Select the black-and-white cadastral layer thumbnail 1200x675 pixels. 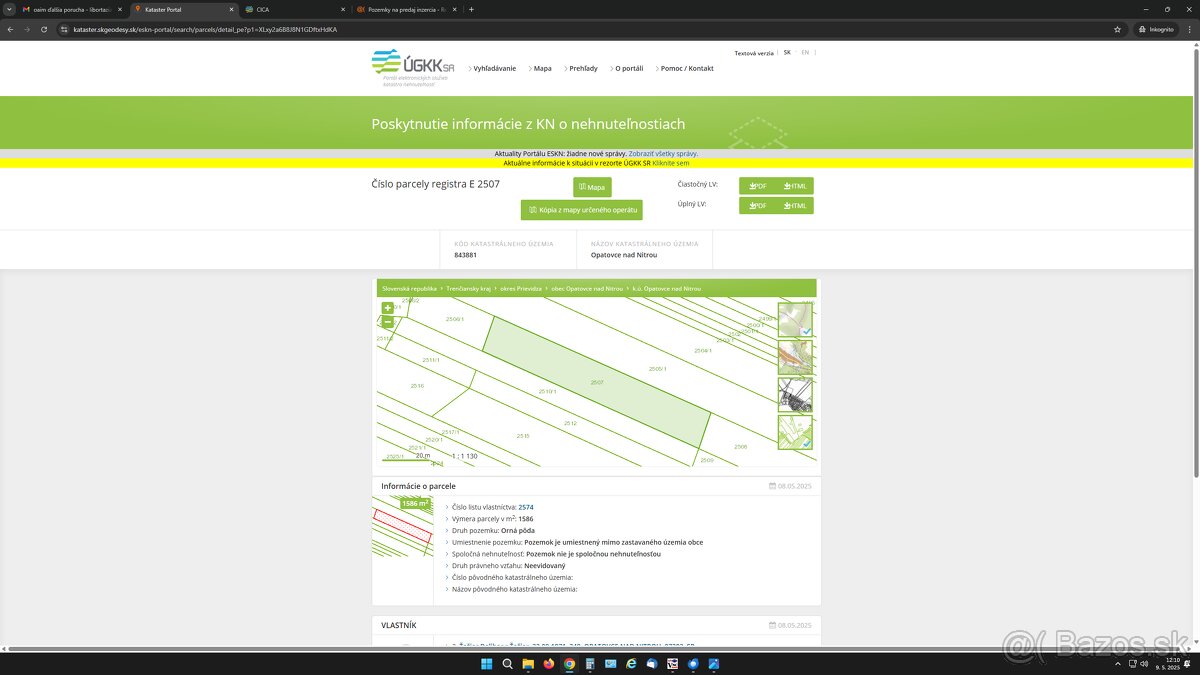795,395
